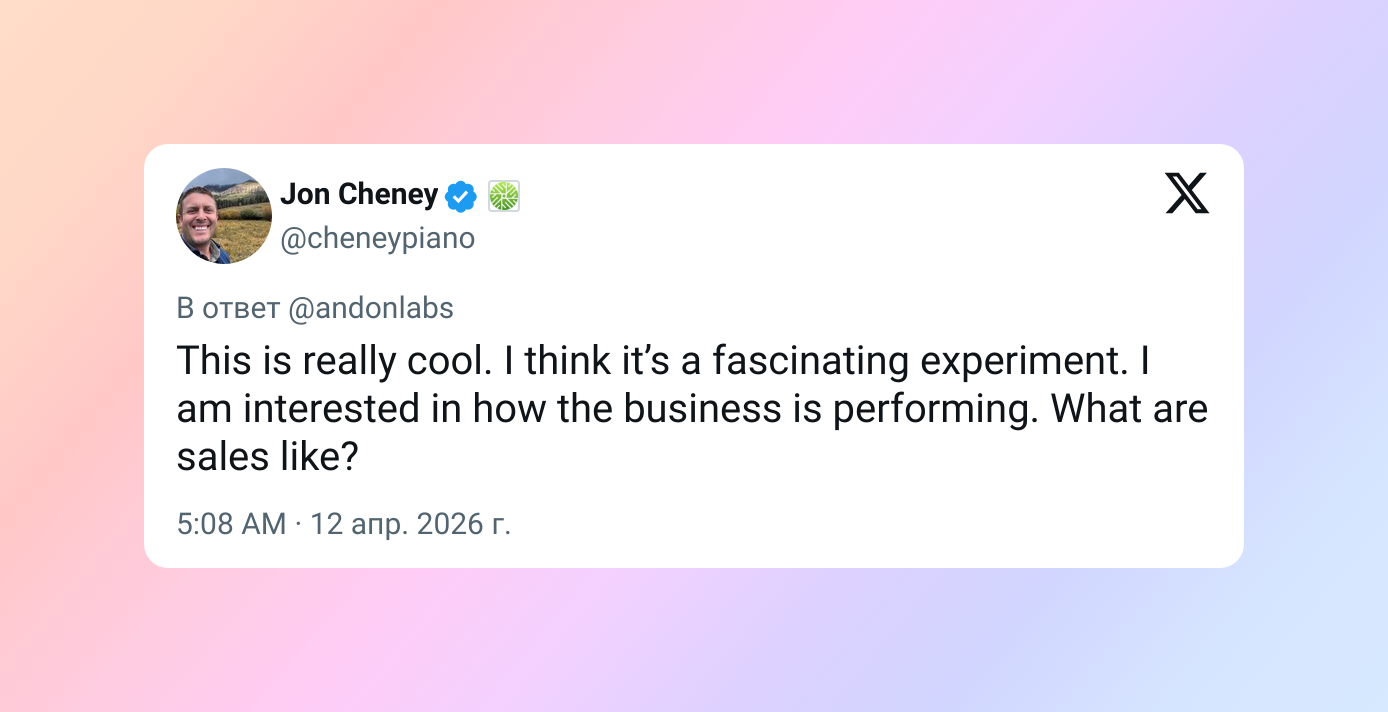Click the 5:08 AM timestamp
Screen dimensions: 1388x712
pos(231,523)
